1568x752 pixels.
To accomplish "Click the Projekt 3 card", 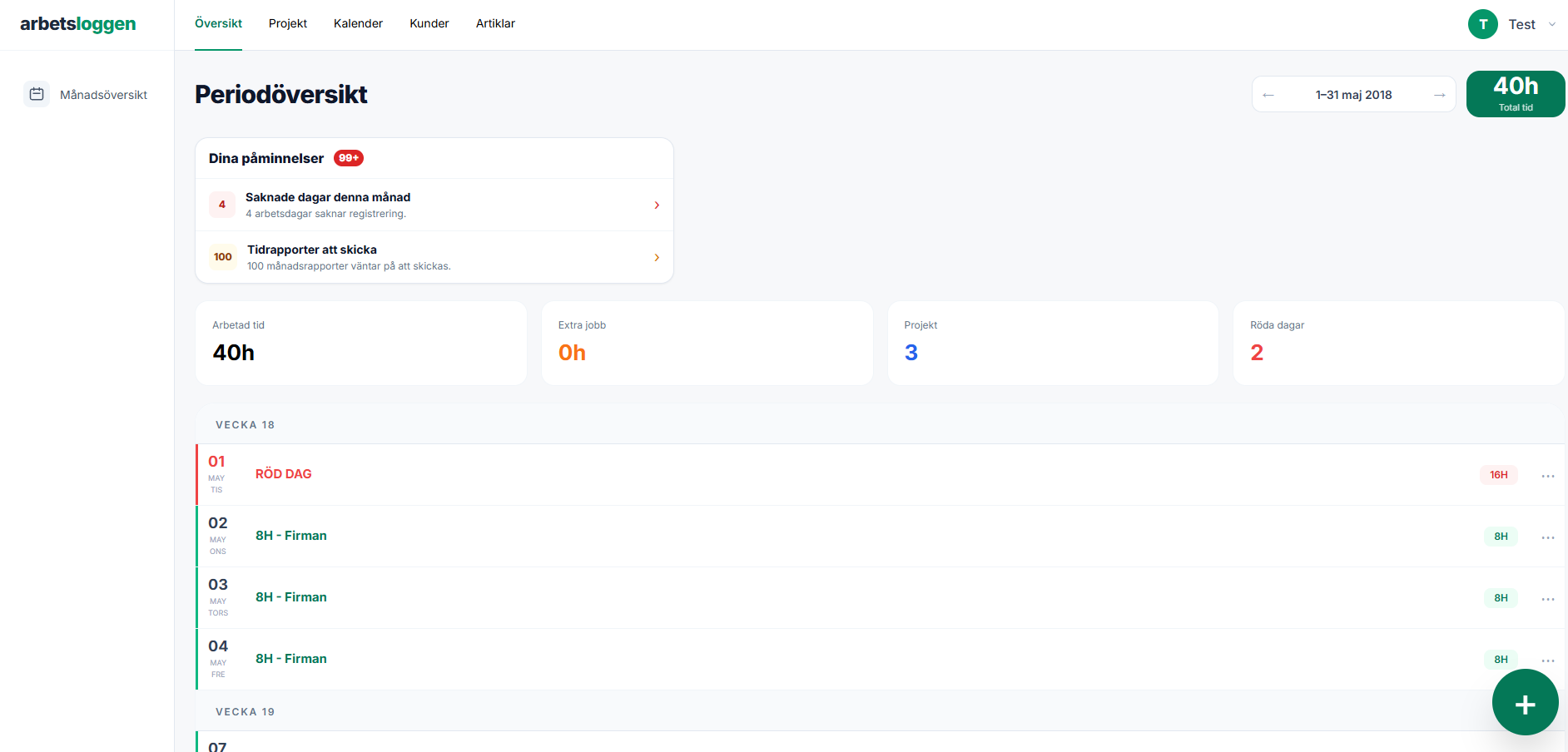I will click(1053, 343).
